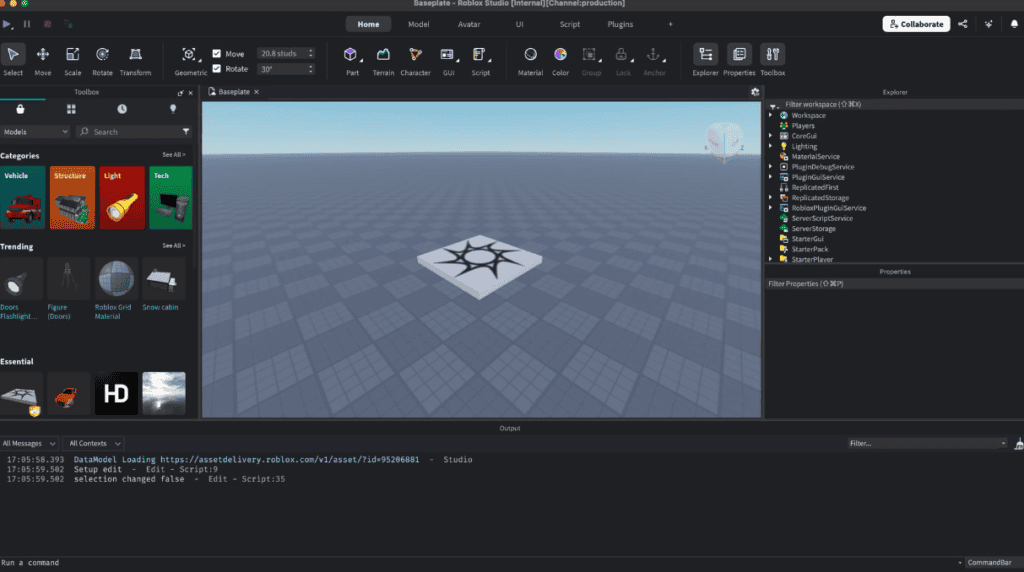Click the Toolbox search filter icon
The image size is (1024, 572).
pos(186,132)
